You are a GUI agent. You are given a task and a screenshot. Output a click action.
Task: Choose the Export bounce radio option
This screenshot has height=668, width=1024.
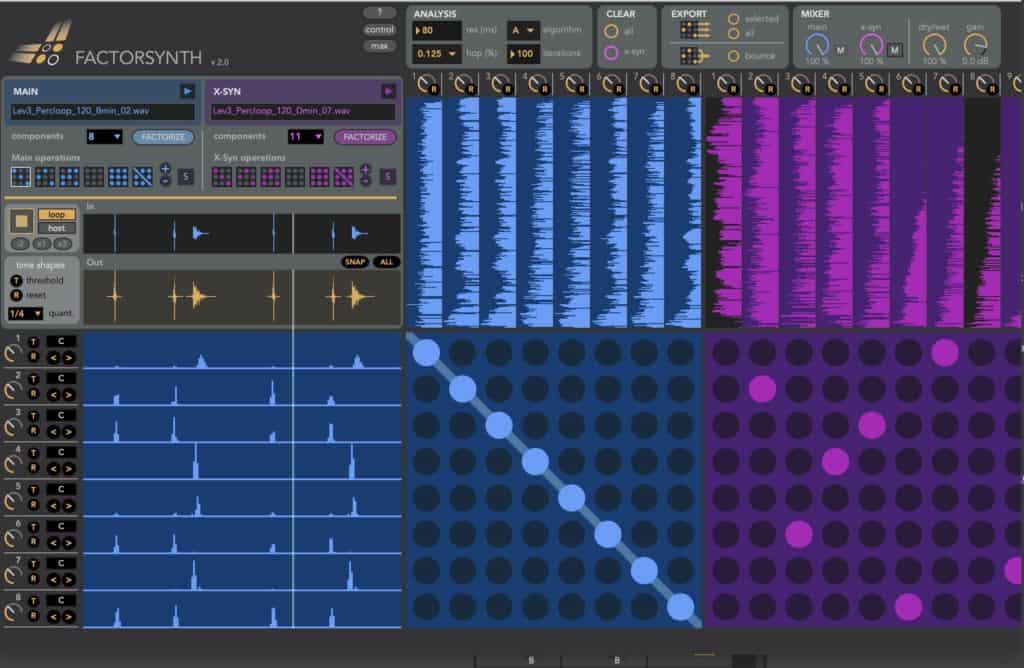pos(733,56)
